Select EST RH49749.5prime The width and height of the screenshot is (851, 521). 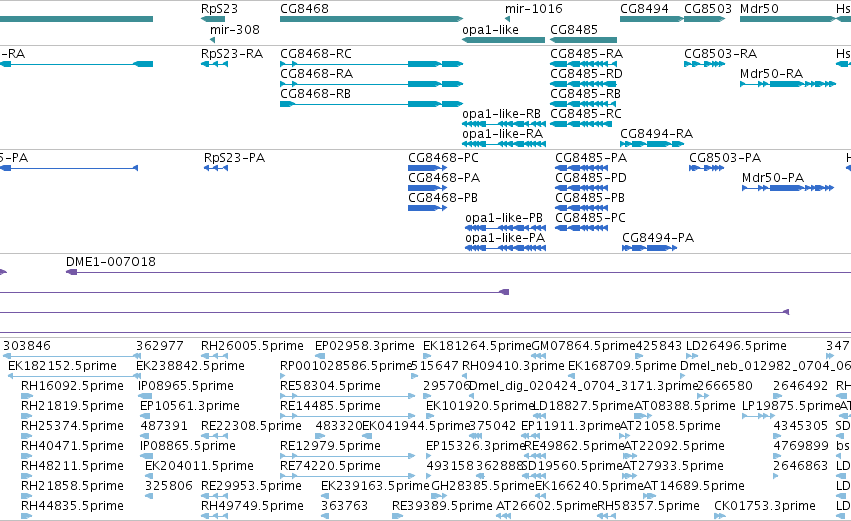coord(252,506)
